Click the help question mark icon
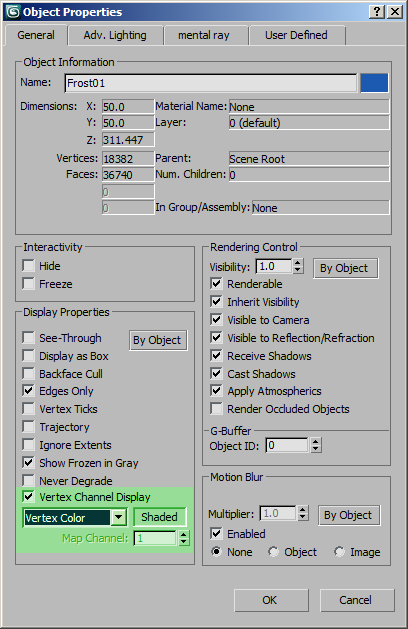 tap(377, 11)
